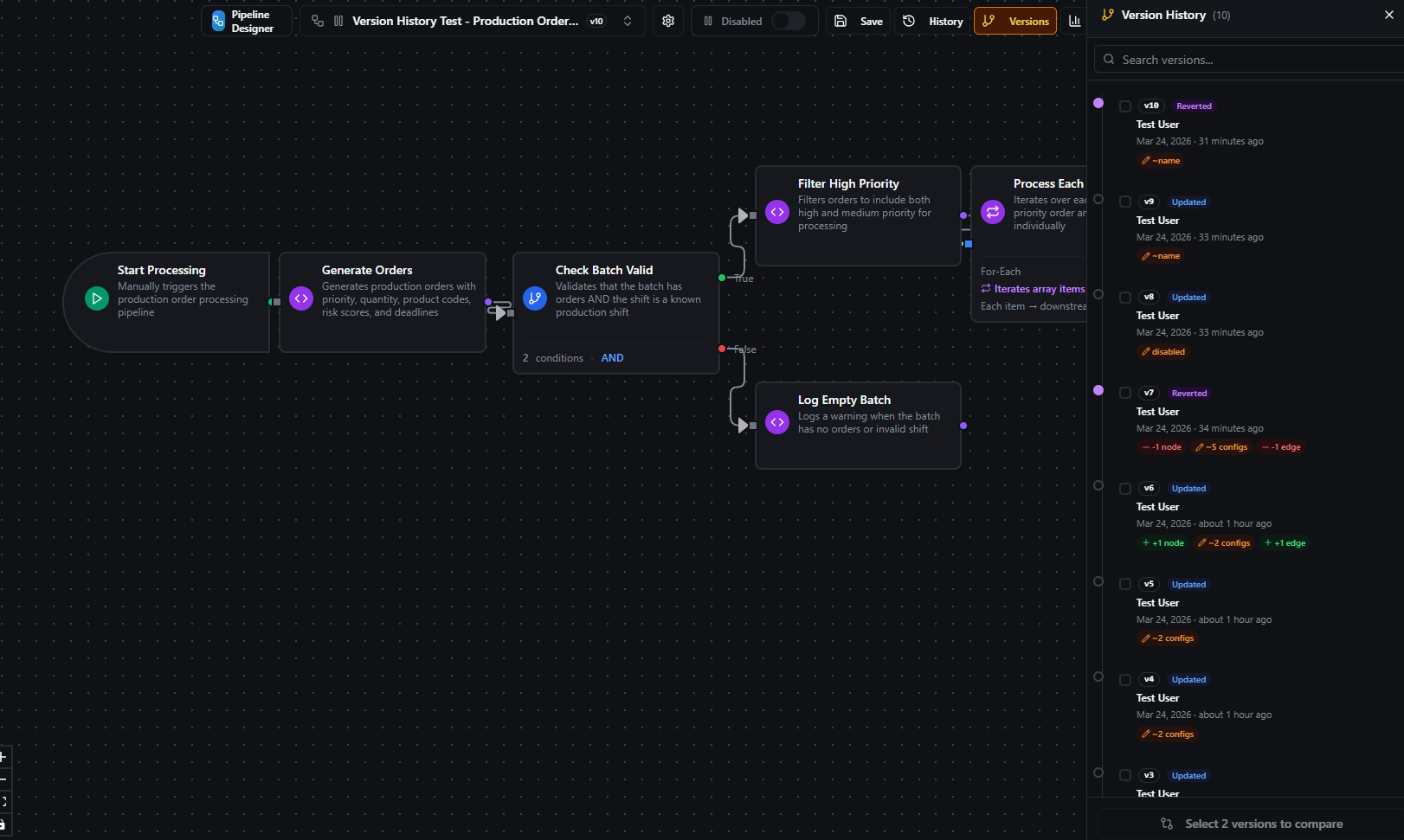Toggle the Disabled pipeline switch
This screenshot has height=840, width=1404.
(789, 20)
